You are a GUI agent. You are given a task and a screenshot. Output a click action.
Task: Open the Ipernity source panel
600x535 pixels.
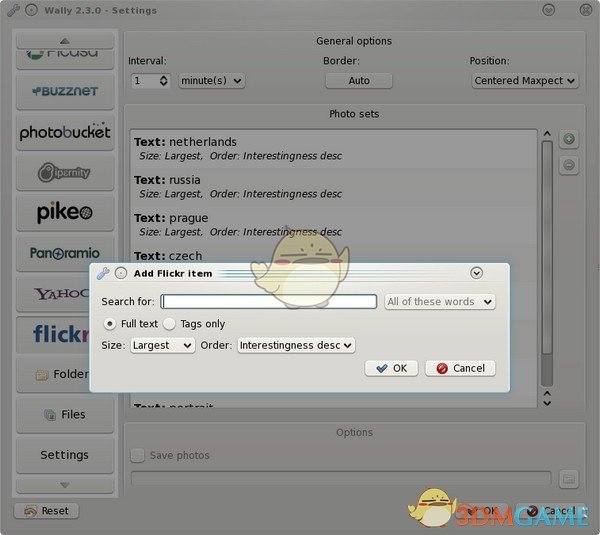(x=65, y=173)
